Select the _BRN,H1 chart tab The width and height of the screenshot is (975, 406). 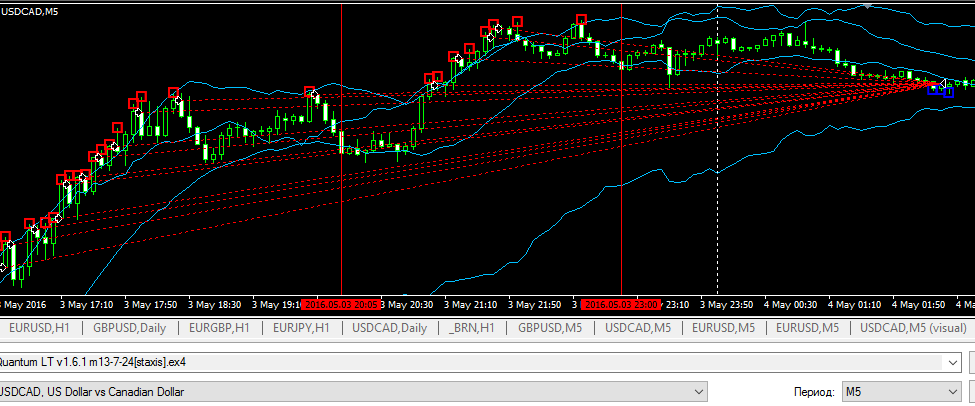471,328
